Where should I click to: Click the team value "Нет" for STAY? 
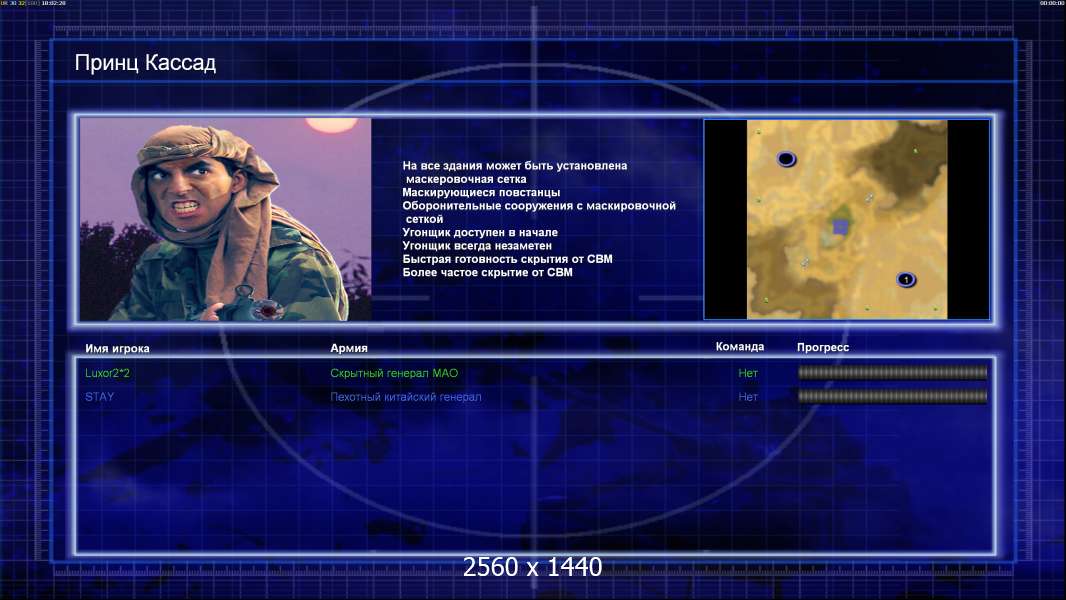[x=748, y=397]
